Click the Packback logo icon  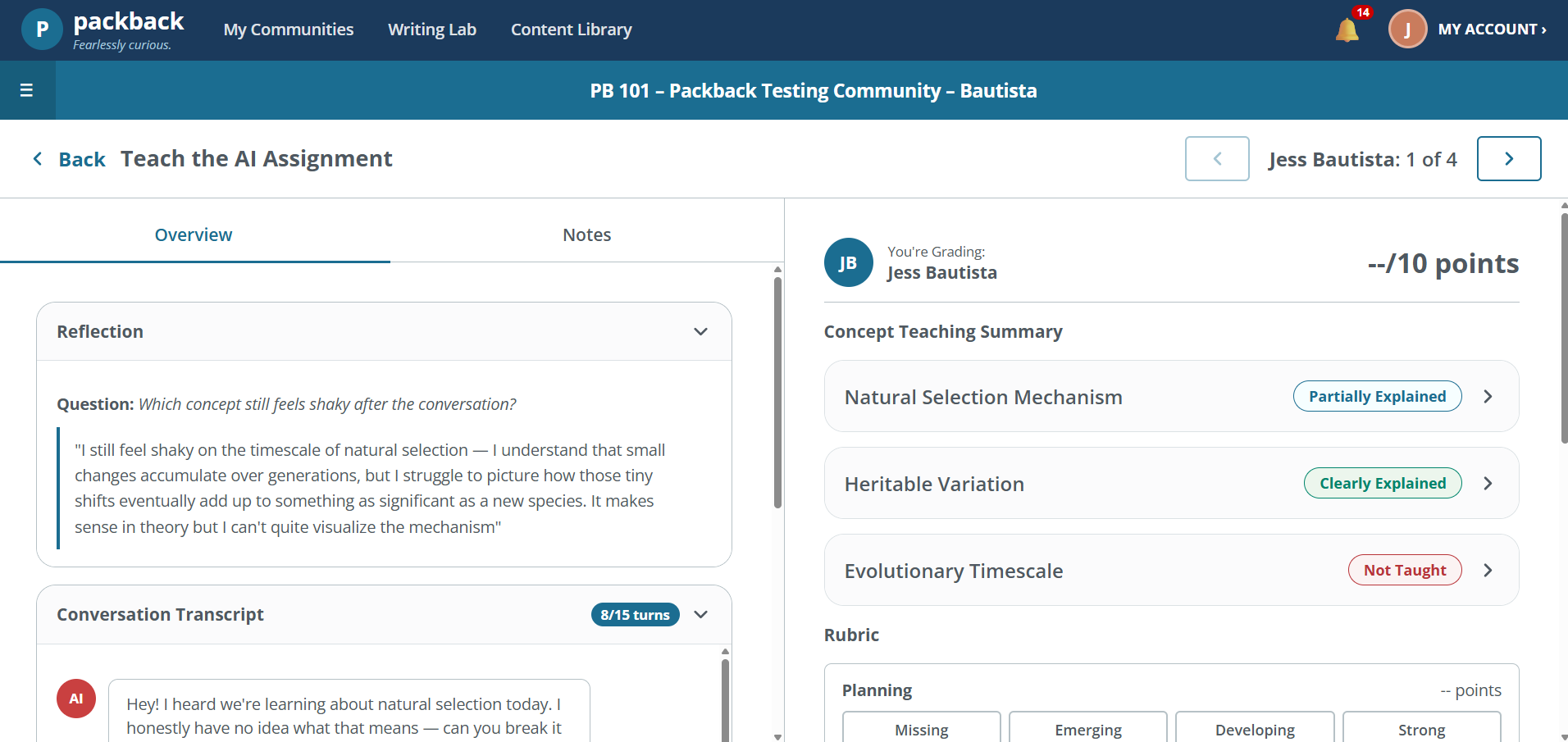coord(42,30)
